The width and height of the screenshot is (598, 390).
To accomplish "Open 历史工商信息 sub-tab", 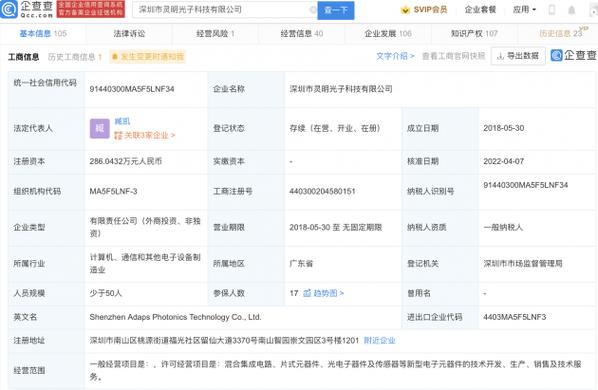I will click(x=75, y=57).
